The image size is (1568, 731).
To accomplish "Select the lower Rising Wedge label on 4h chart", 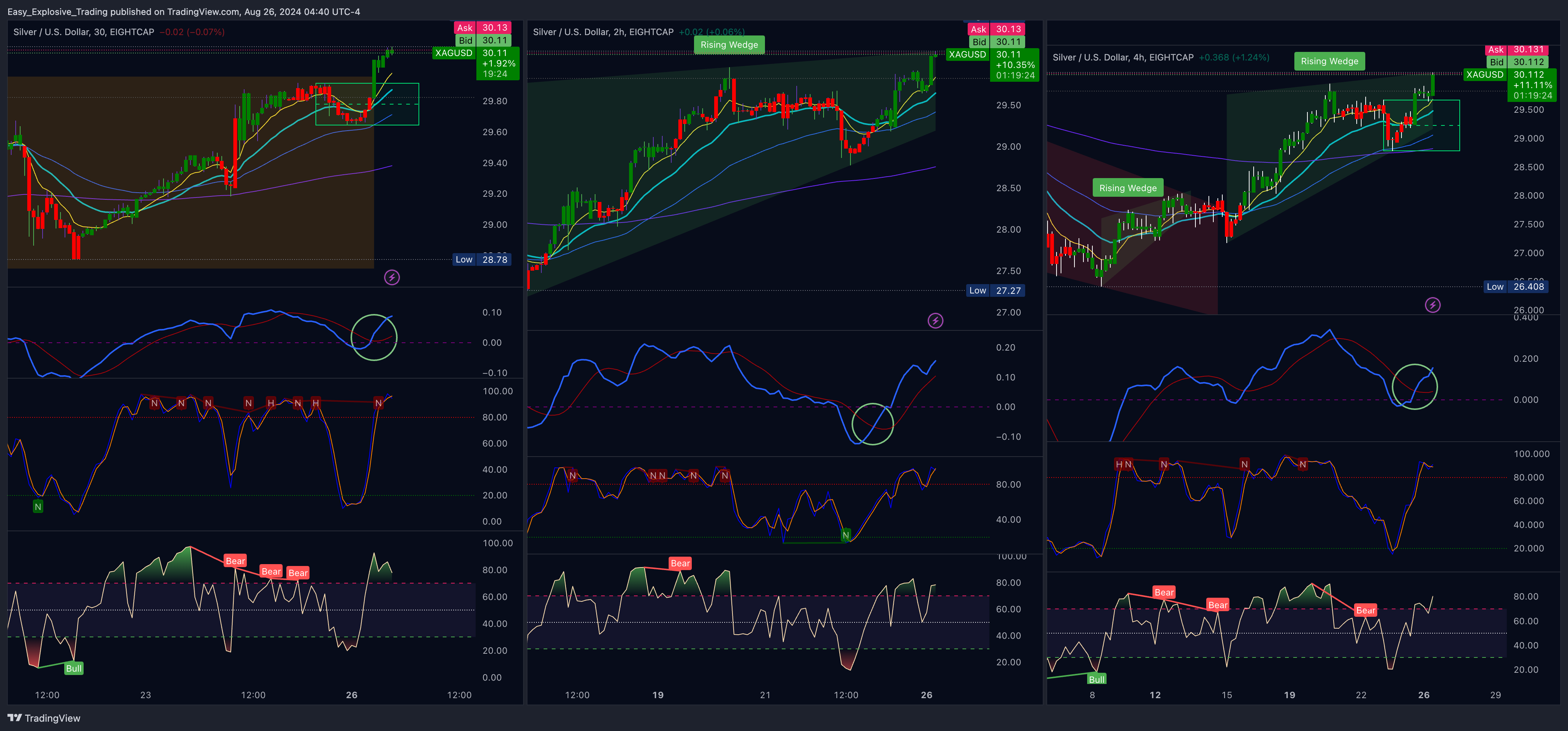I will [1128, 188].
